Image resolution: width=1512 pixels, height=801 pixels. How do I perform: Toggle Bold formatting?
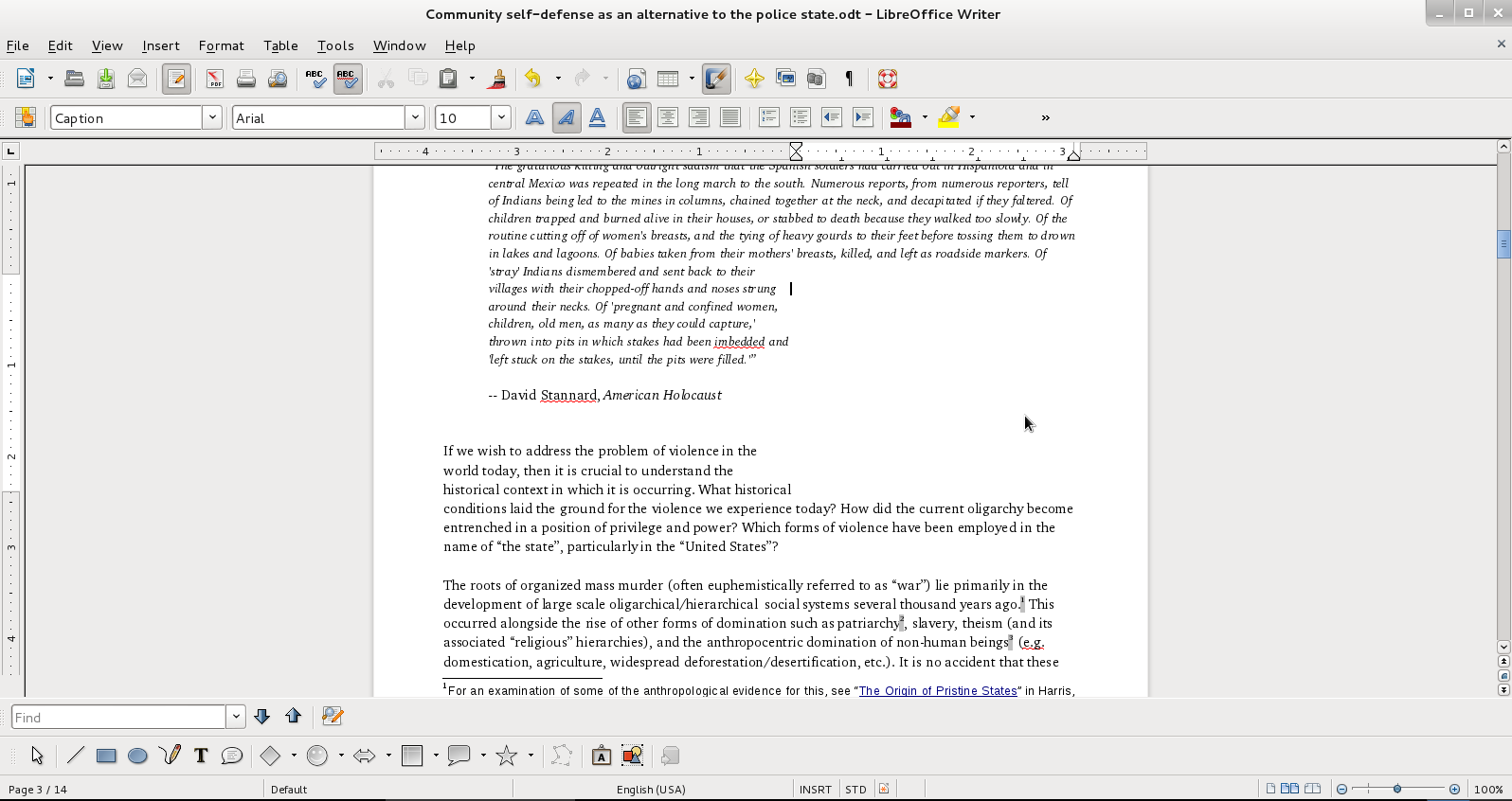tap(535, 117)
